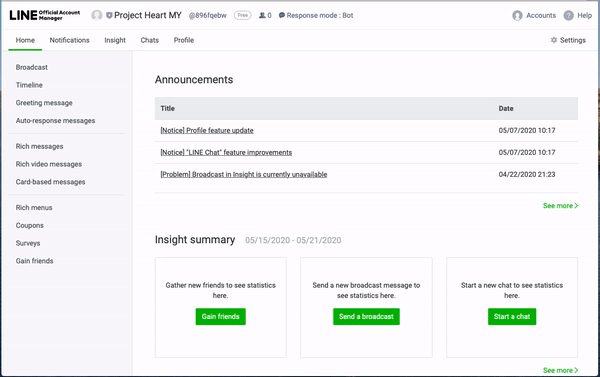Image resolution: width=600 pixels, height=377 pixels.
Task: Click the Project Heart MY account name
Action: coord(148,15)
